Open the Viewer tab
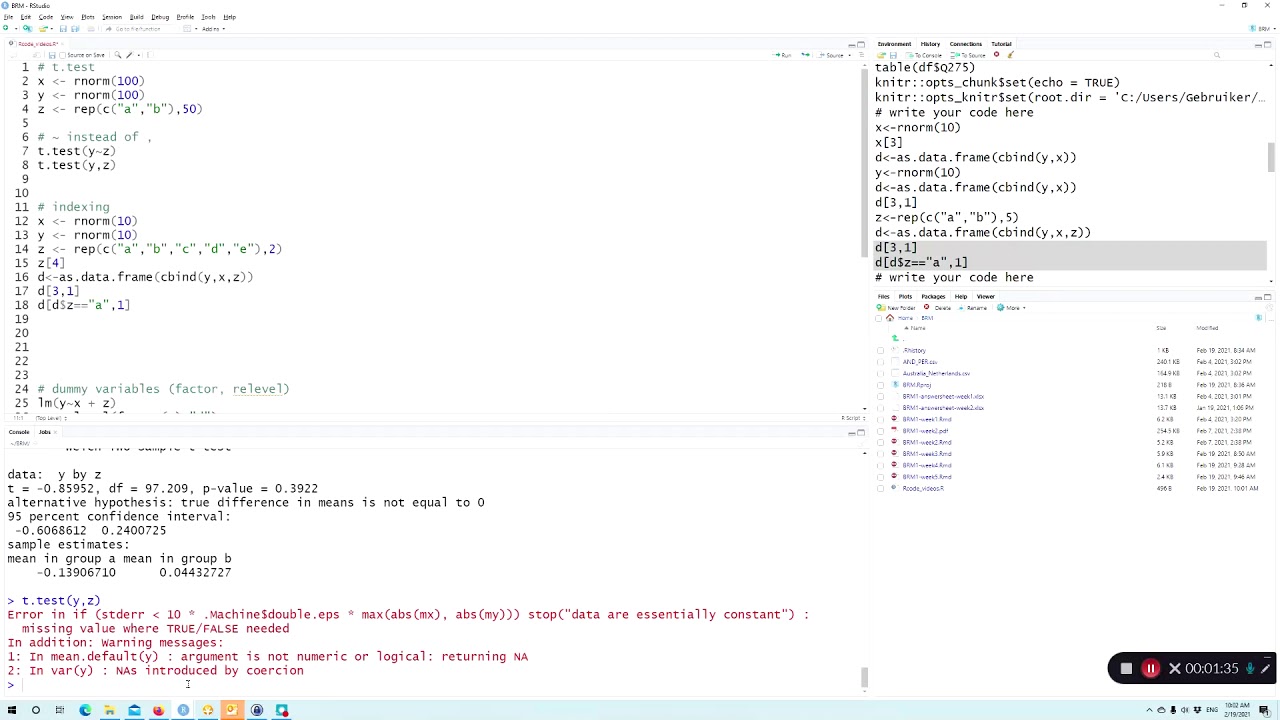The image size is (1280, 720). [986, 296]
